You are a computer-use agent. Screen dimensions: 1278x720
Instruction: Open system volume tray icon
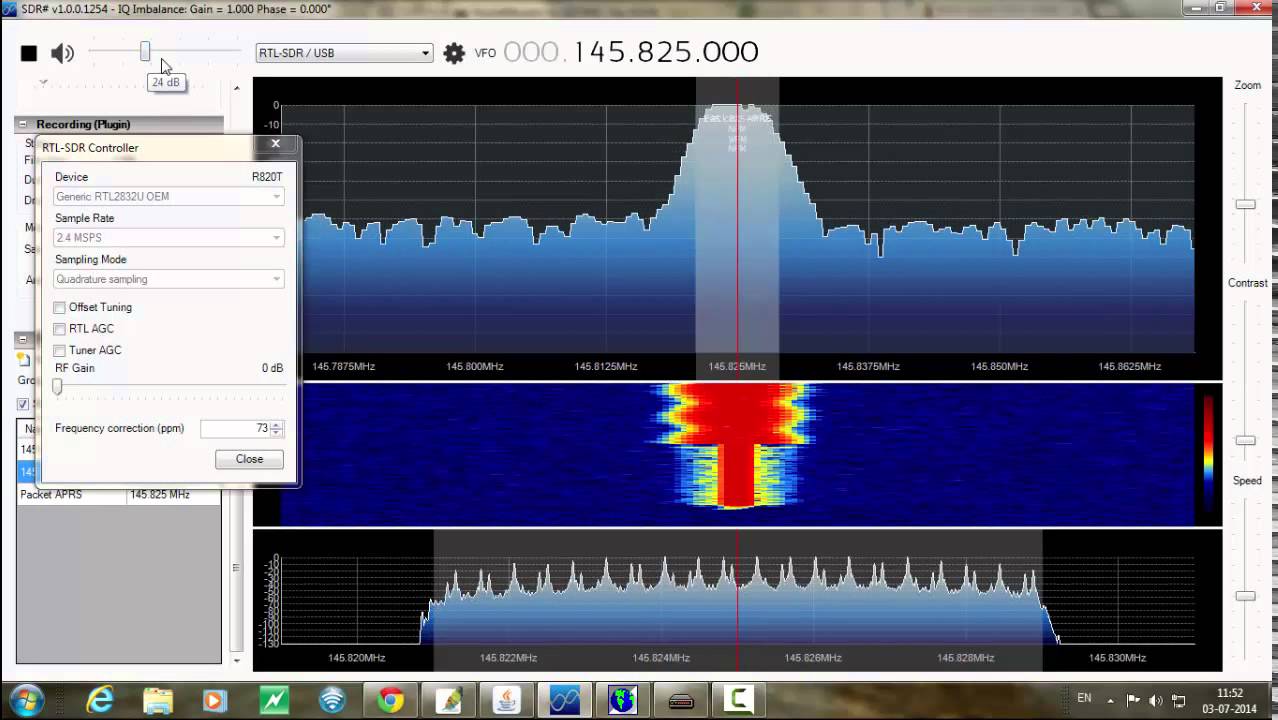tap(1156, 700)
